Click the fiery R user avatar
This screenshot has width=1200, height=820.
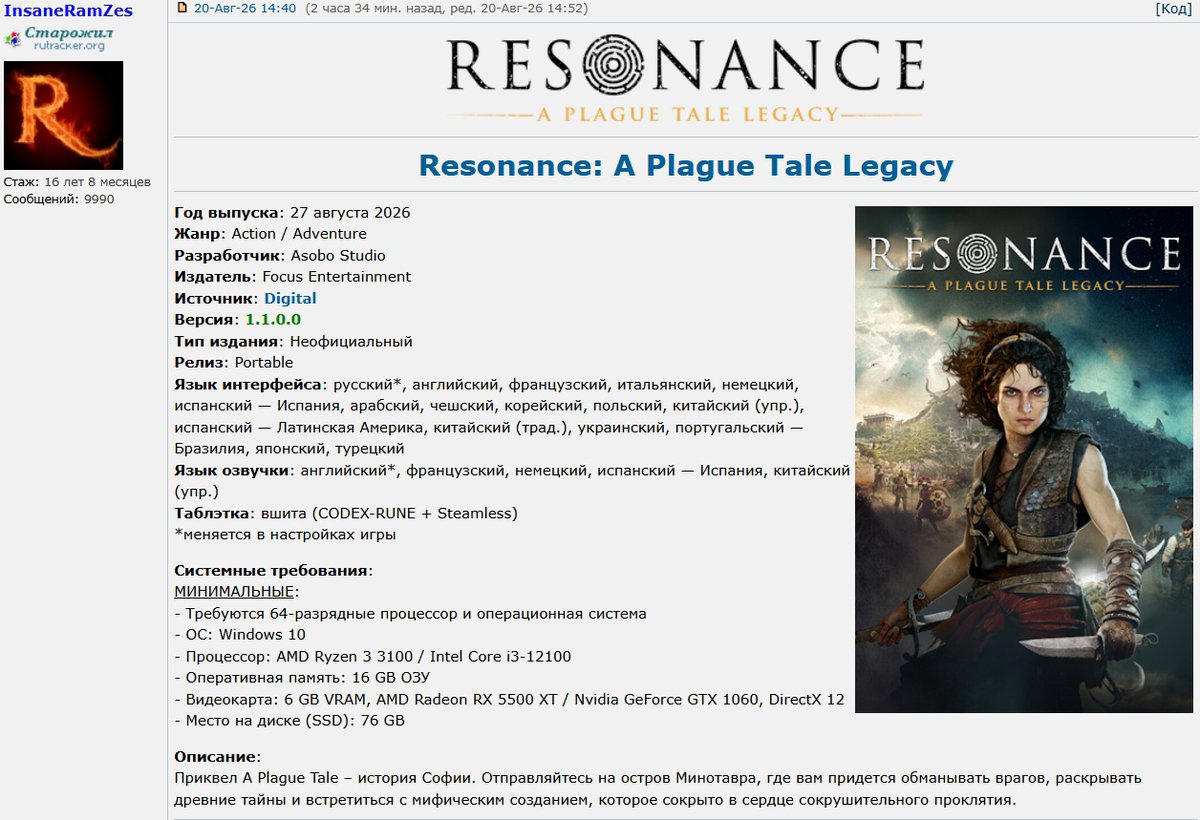[64, 115]
